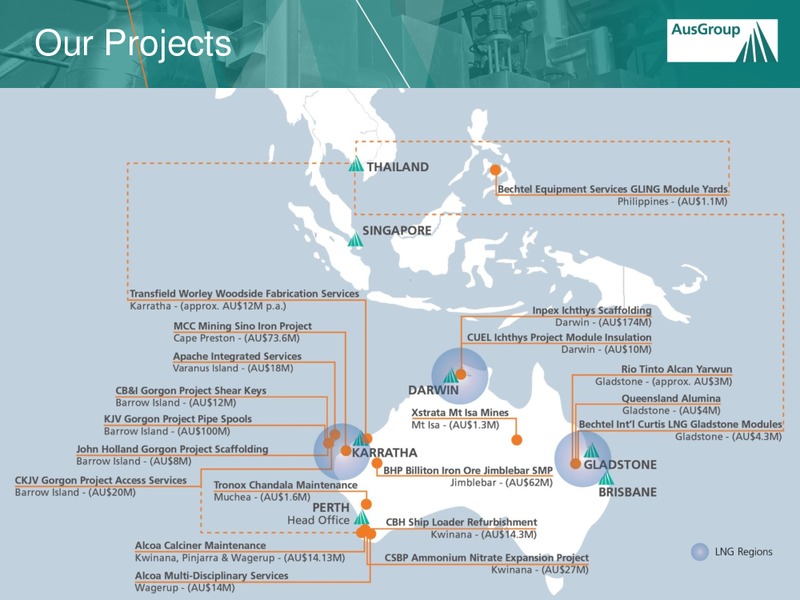Click the 'LNG Regions' legend text
The width and height of the screenshot is (800, 600).
click(x=743, y=552)
